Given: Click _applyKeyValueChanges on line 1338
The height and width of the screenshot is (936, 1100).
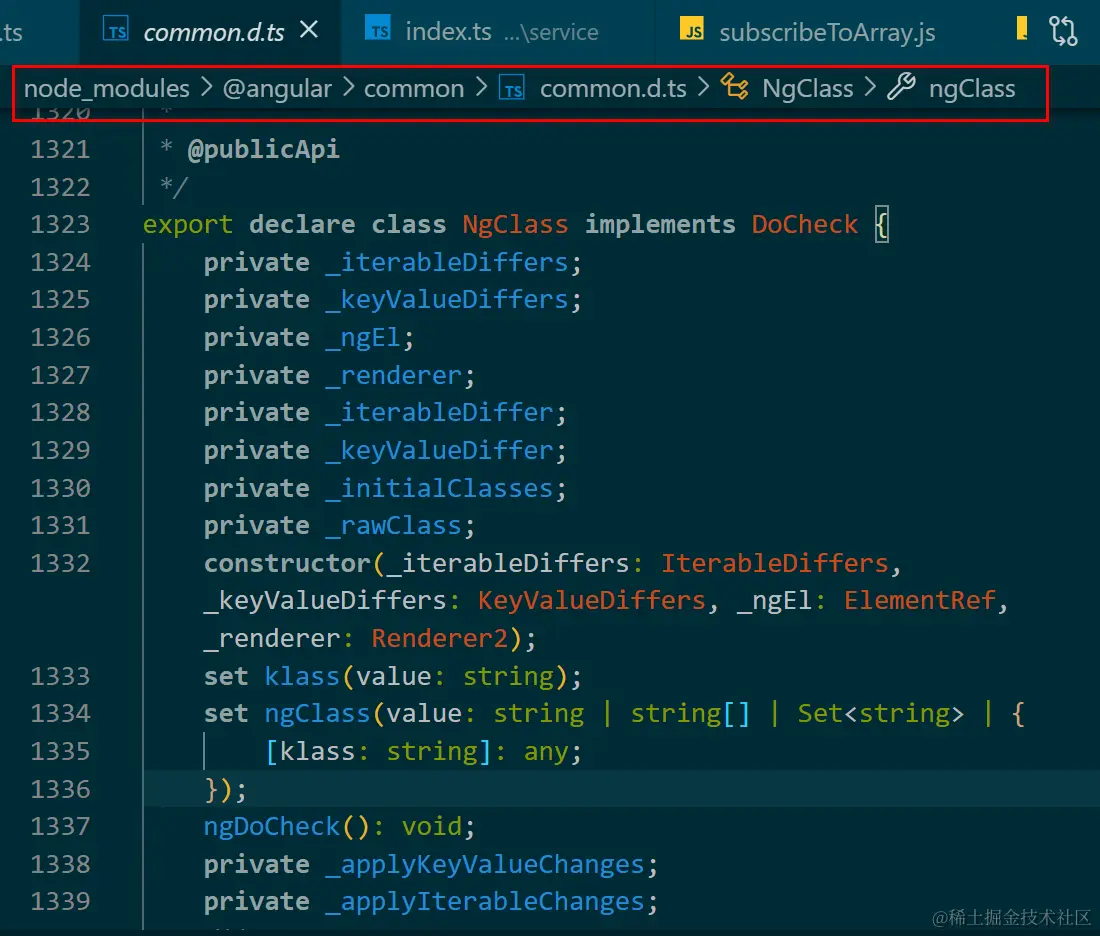Looking at the screenshot, I should click(485, 864).
